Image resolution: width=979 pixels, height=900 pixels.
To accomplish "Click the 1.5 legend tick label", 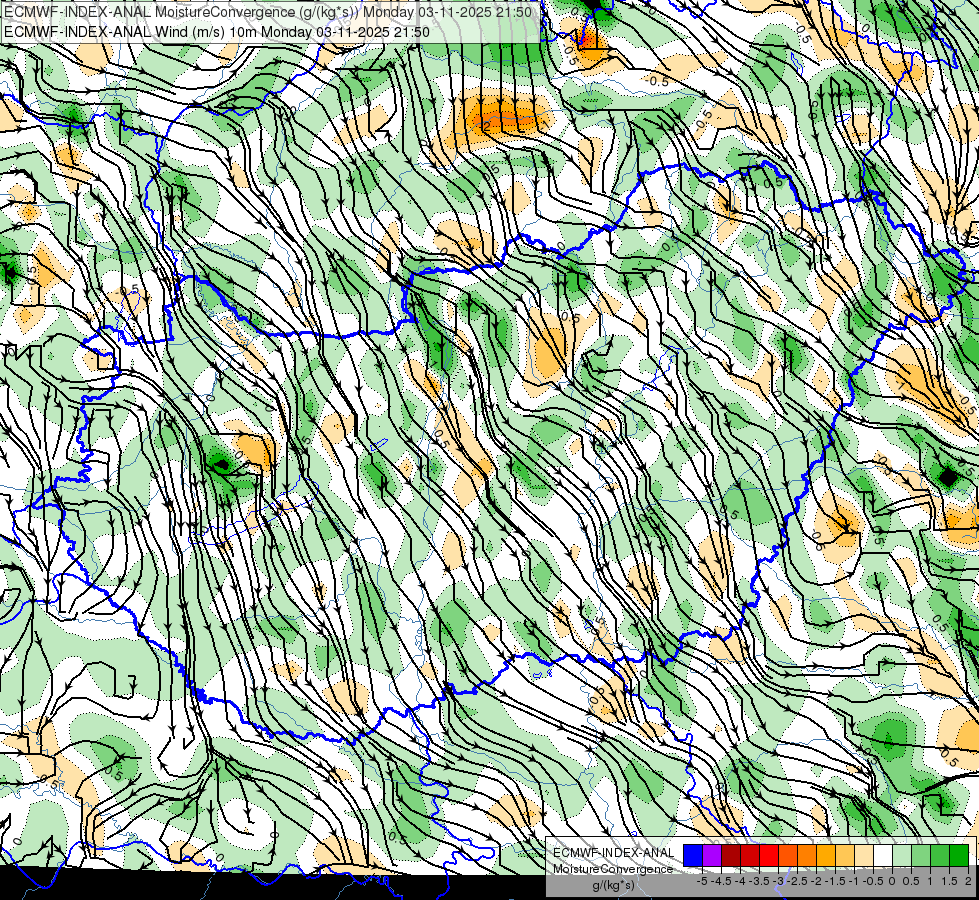I will click(949, 881).
